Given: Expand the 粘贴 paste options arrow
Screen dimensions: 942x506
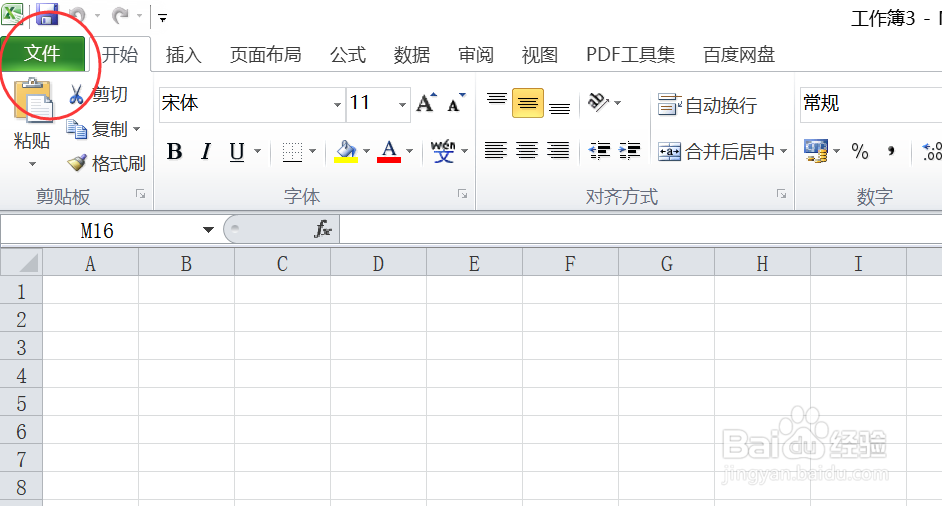Looking at the screenshot, I should tap(32, 164).
